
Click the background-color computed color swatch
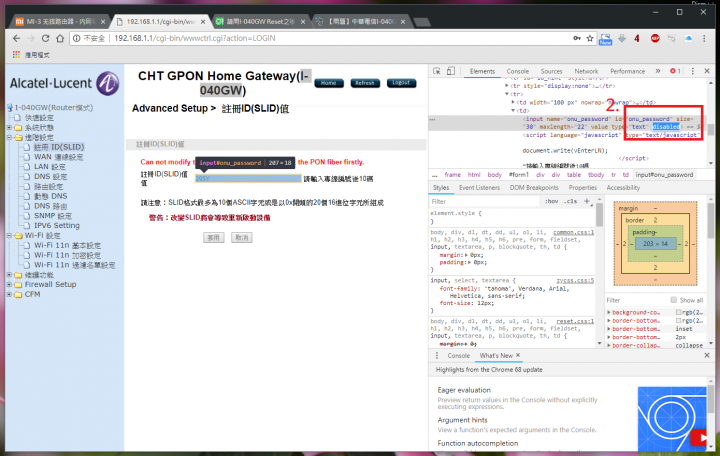pyautogui.click(x=678, y=312)
